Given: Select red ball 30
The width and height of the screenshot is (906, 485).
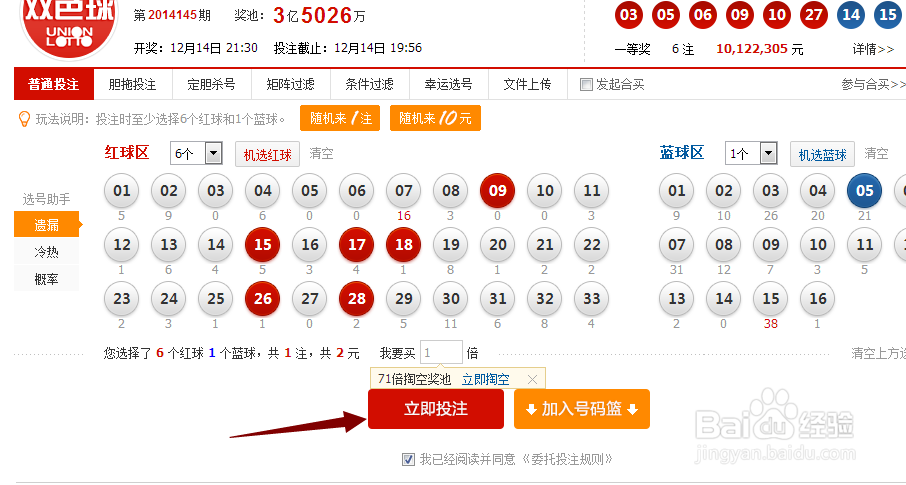Looking at the screenshot, I should pyautogui.click(x=451, y=299).
